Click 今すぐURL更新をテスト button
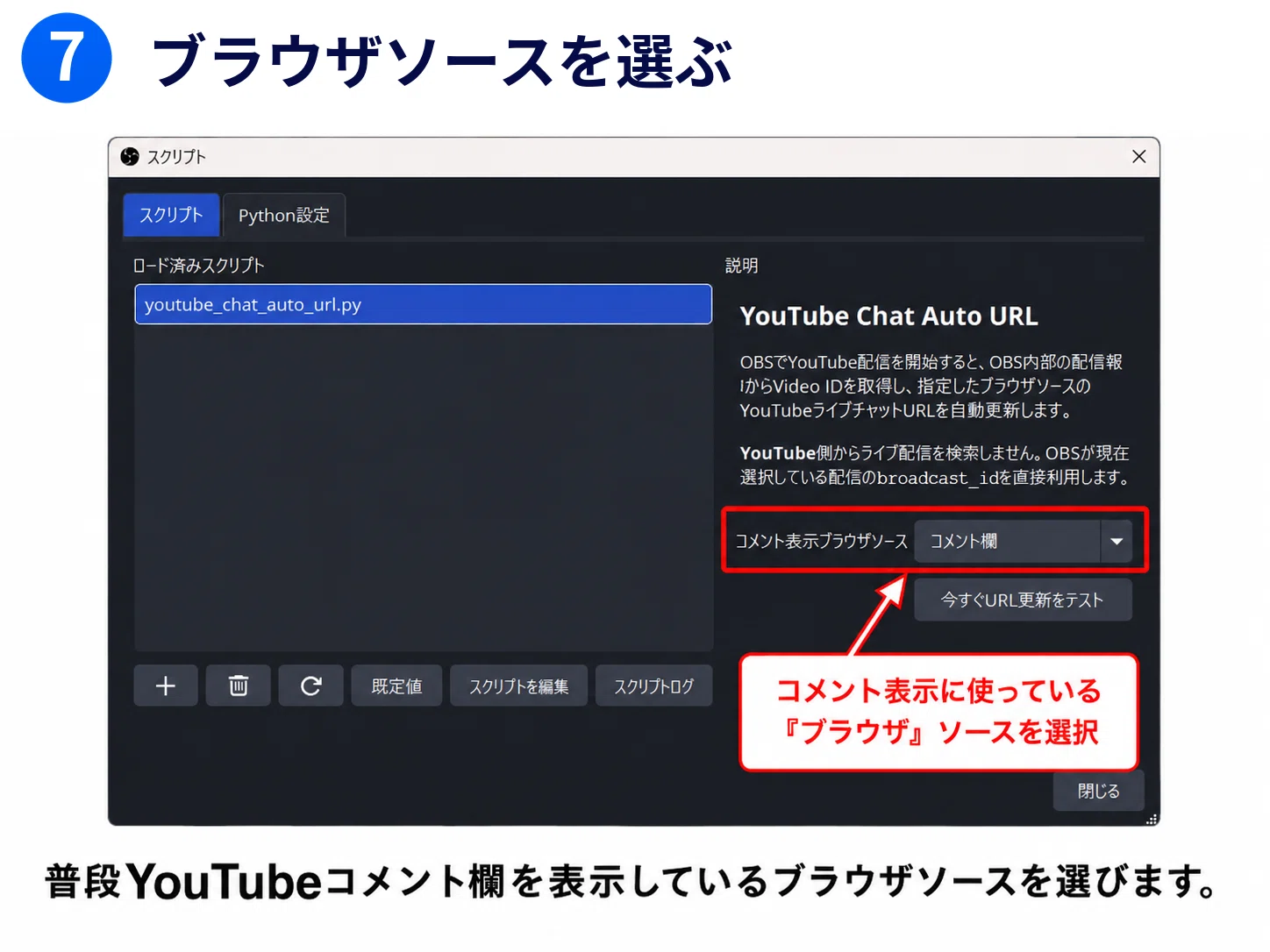 pos(1023,600)
